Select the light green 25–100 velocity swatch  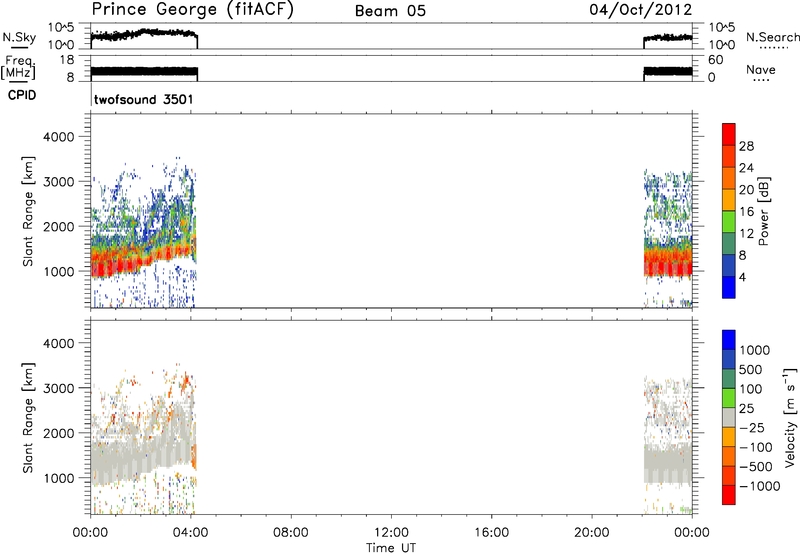[x=729, y=398]
